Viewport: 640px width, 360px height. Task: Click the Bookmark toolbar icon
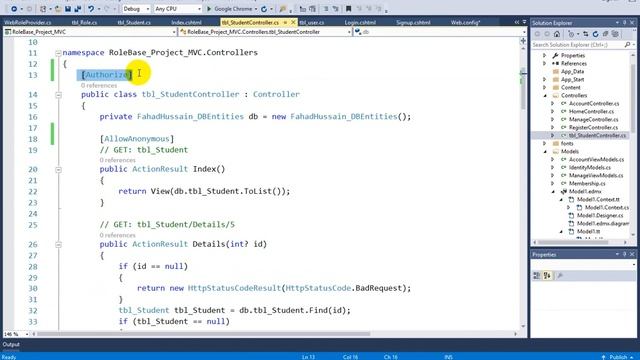348,9
